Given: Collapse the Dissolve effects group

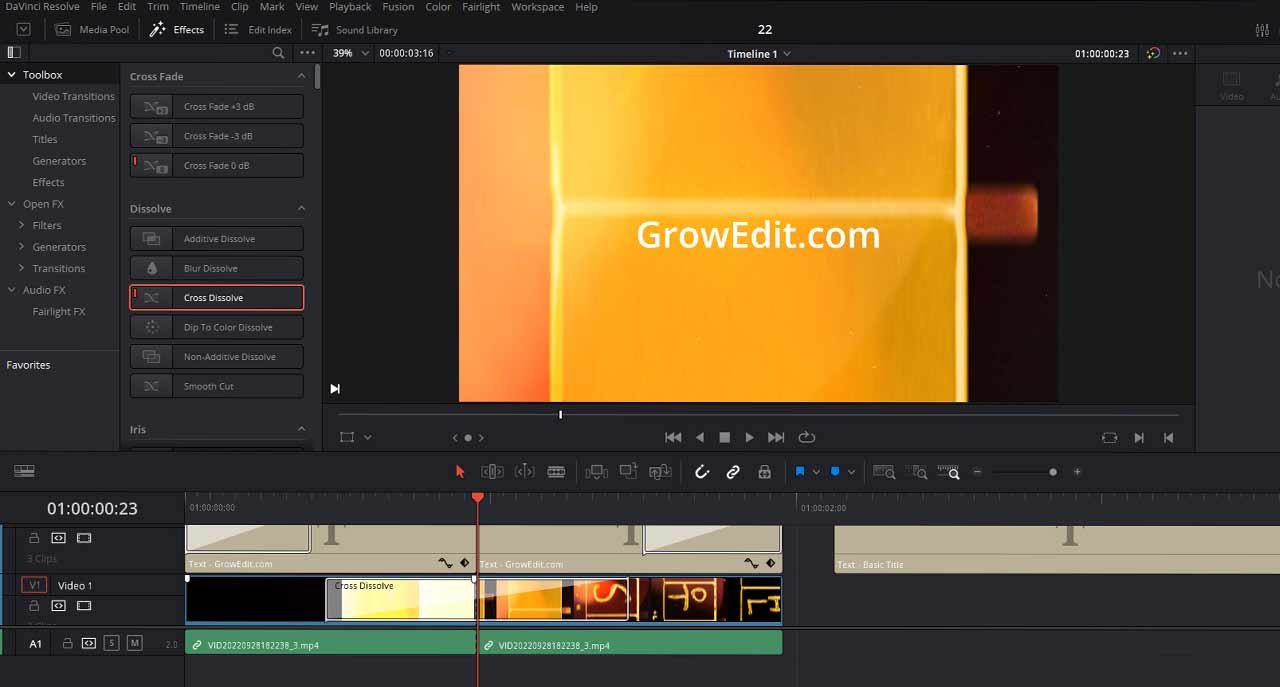Looking at the screenshot, I should click(301, 209).
